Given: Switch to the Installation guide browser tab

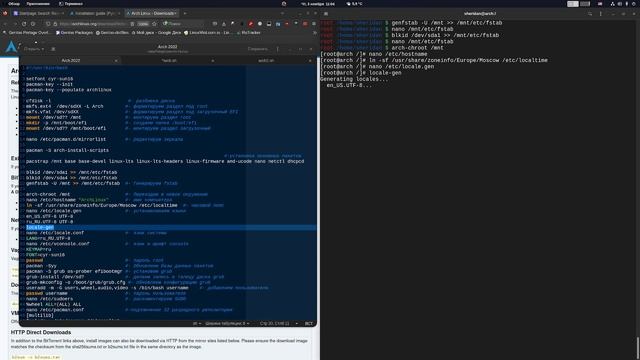Looking at the screenshot, I should 95,13.
